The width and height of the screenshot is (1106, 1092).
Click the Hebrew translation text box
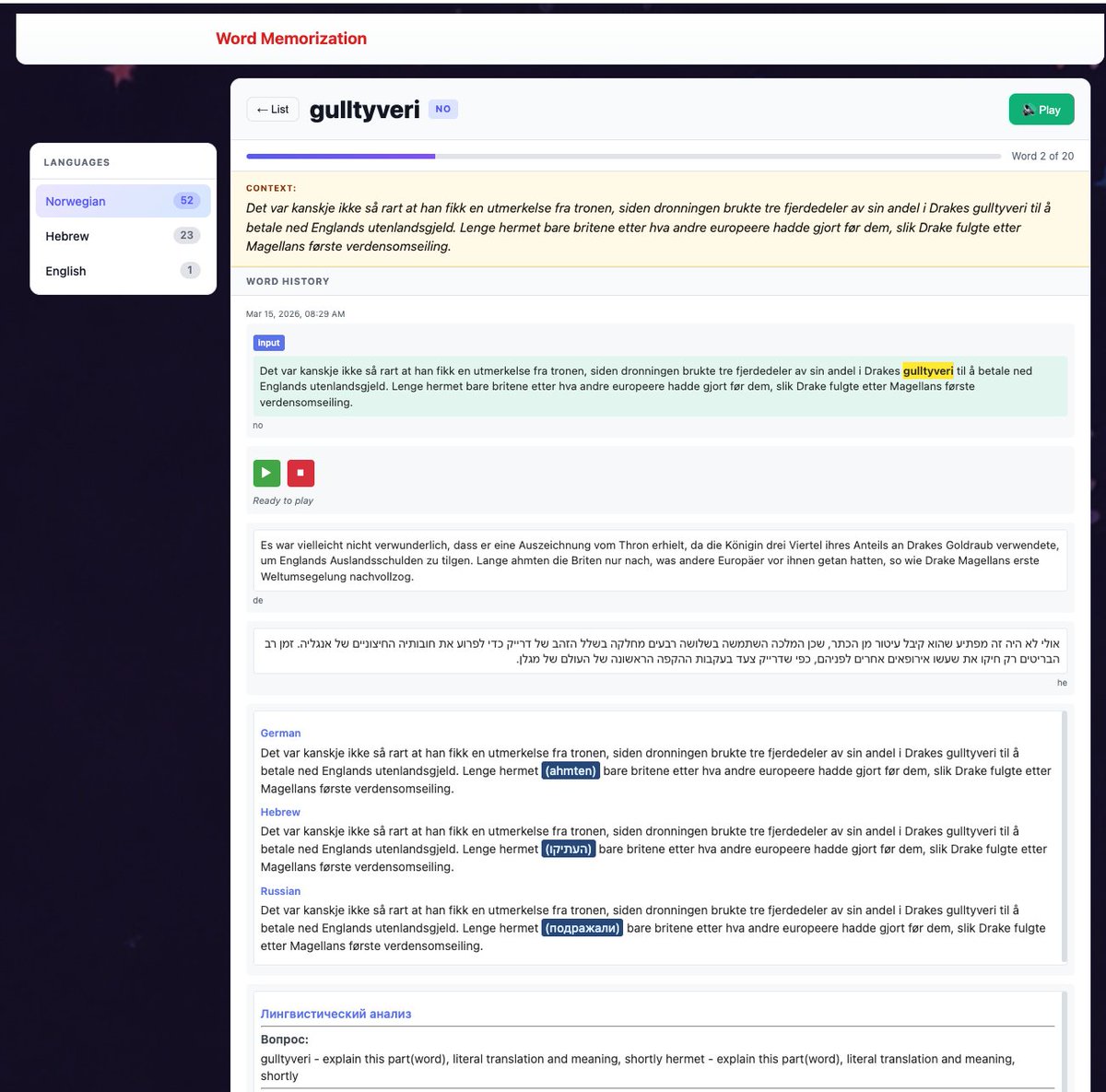pos(660,651)
